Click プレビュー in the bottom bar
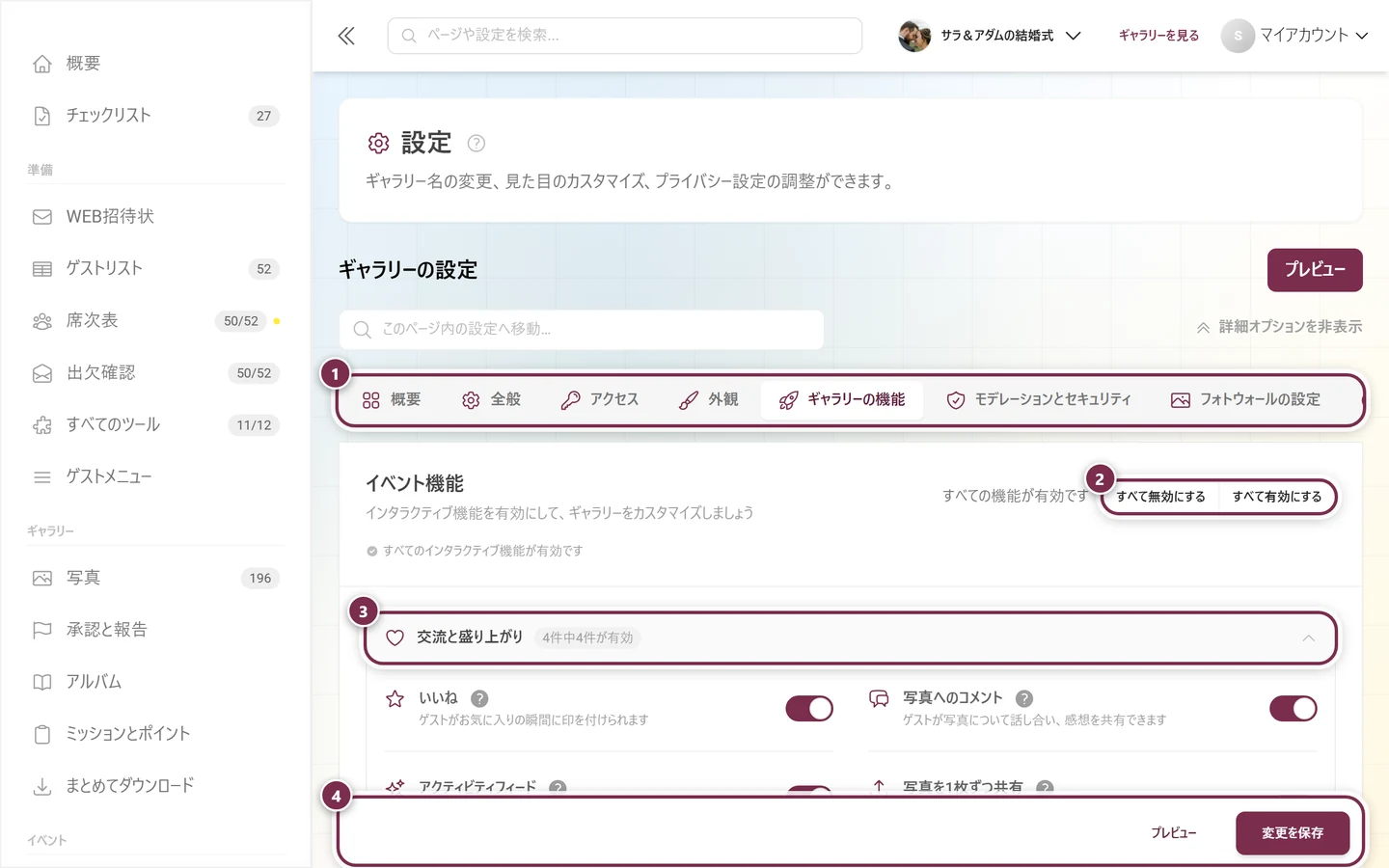This screenshot has width=1389, height=868. coord(1174,833)
